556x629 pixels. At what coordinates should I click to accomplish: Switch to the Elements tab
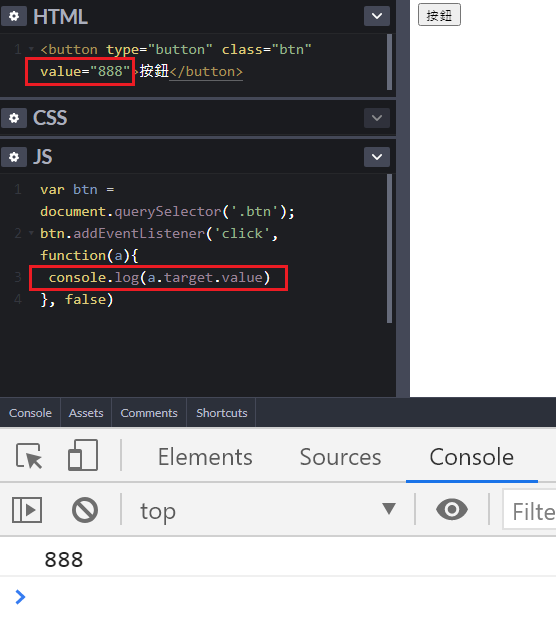pos(205,457)
